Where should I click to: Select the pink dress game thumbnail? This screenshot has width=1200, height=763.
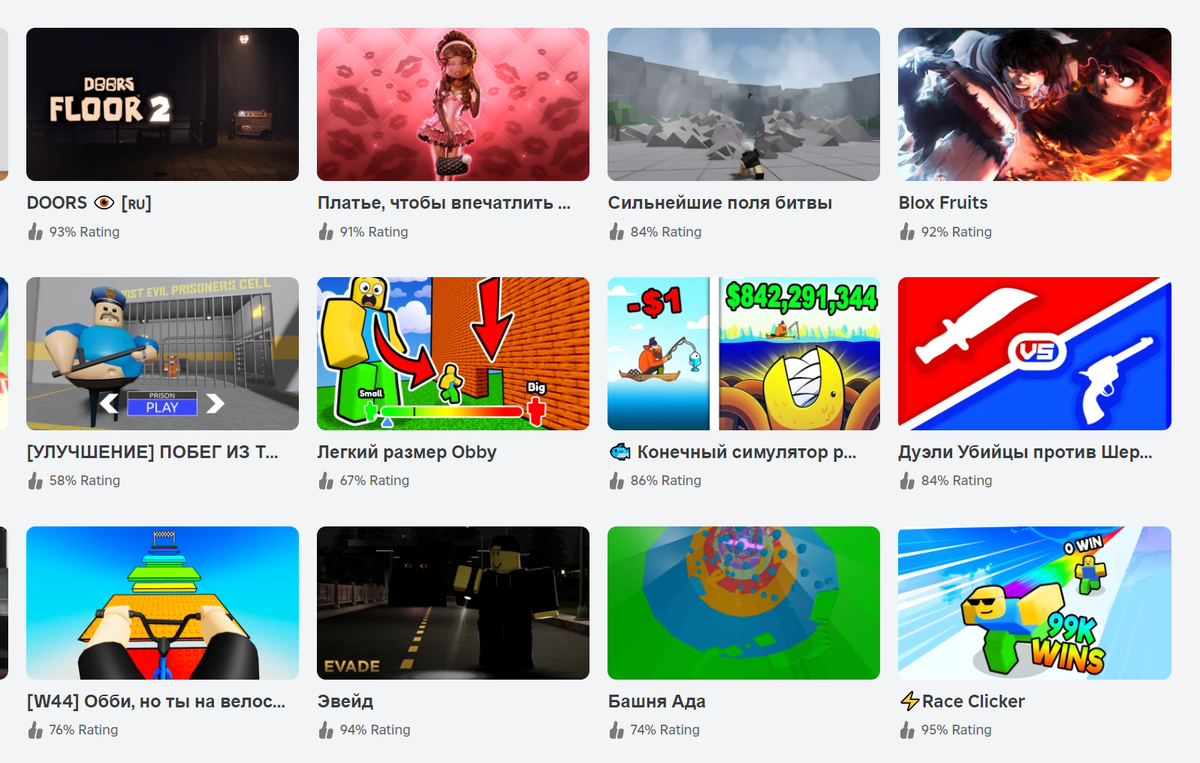[453, 104]
